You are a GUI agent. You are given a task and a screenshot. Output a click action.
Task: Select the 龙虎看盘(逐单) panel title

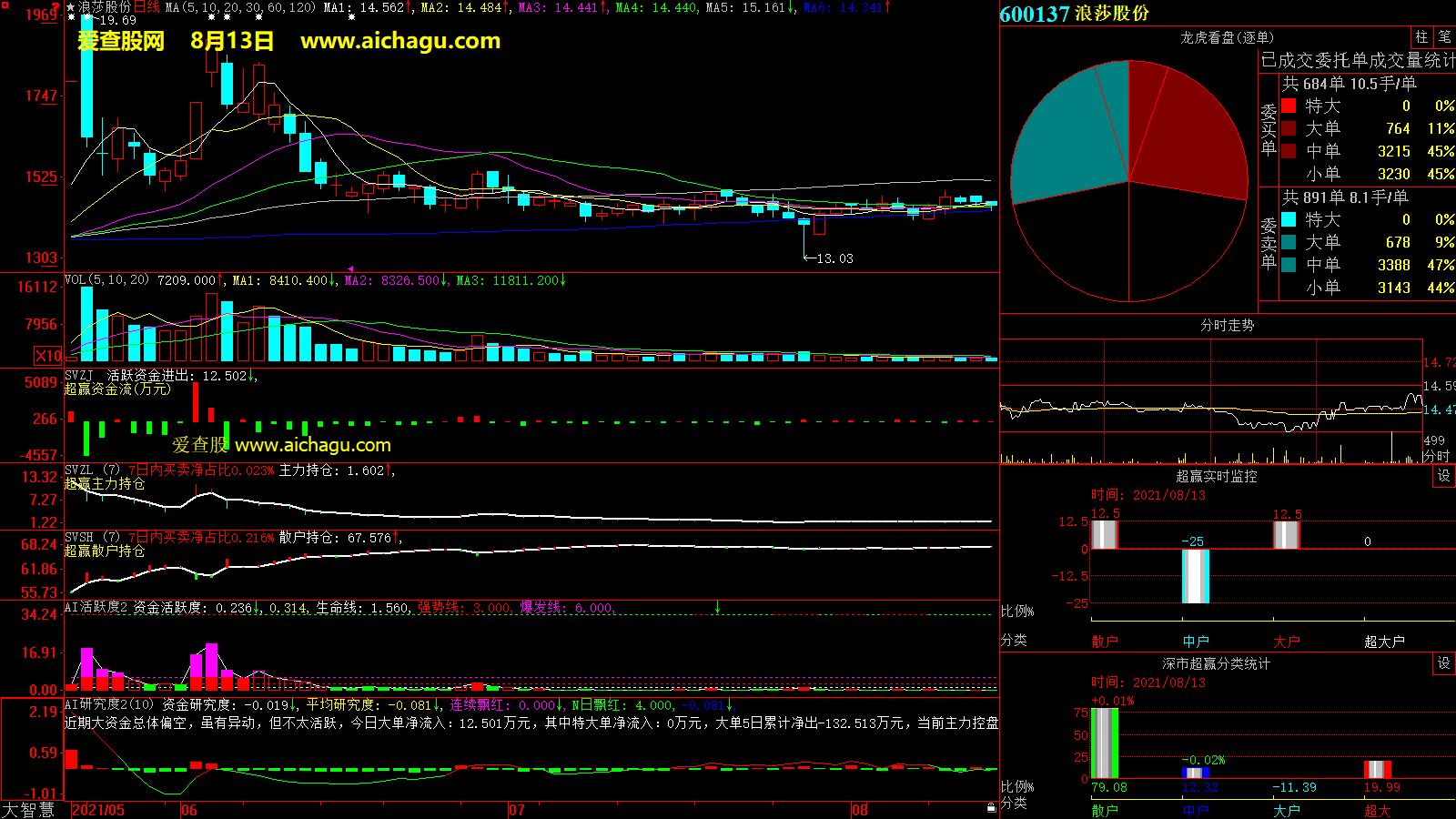1227,37
